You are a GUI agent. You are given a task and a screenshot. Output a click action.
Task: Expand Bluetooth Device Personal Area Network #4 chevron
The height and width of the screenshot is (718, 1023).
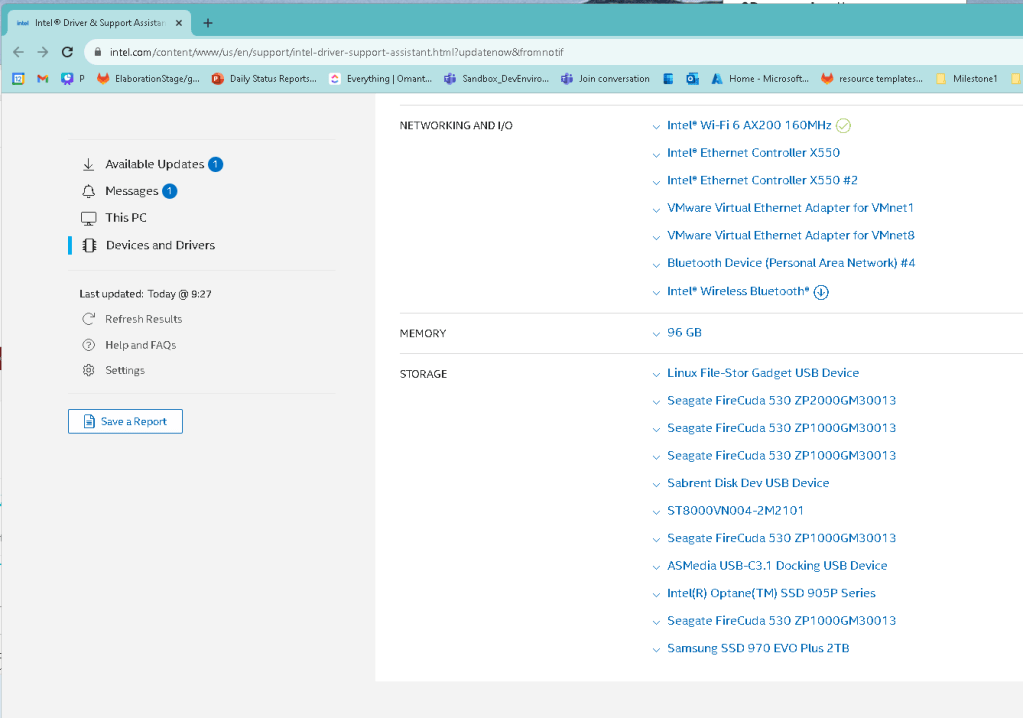656,265
